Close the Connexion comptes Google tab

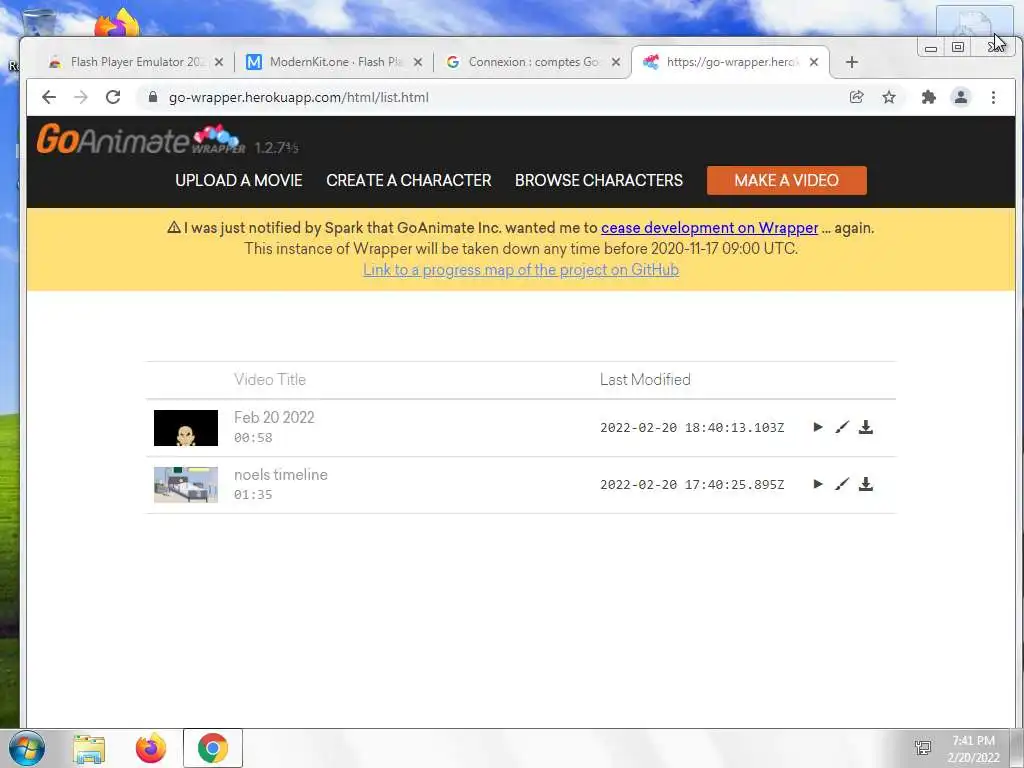click(x=616, y=62)
